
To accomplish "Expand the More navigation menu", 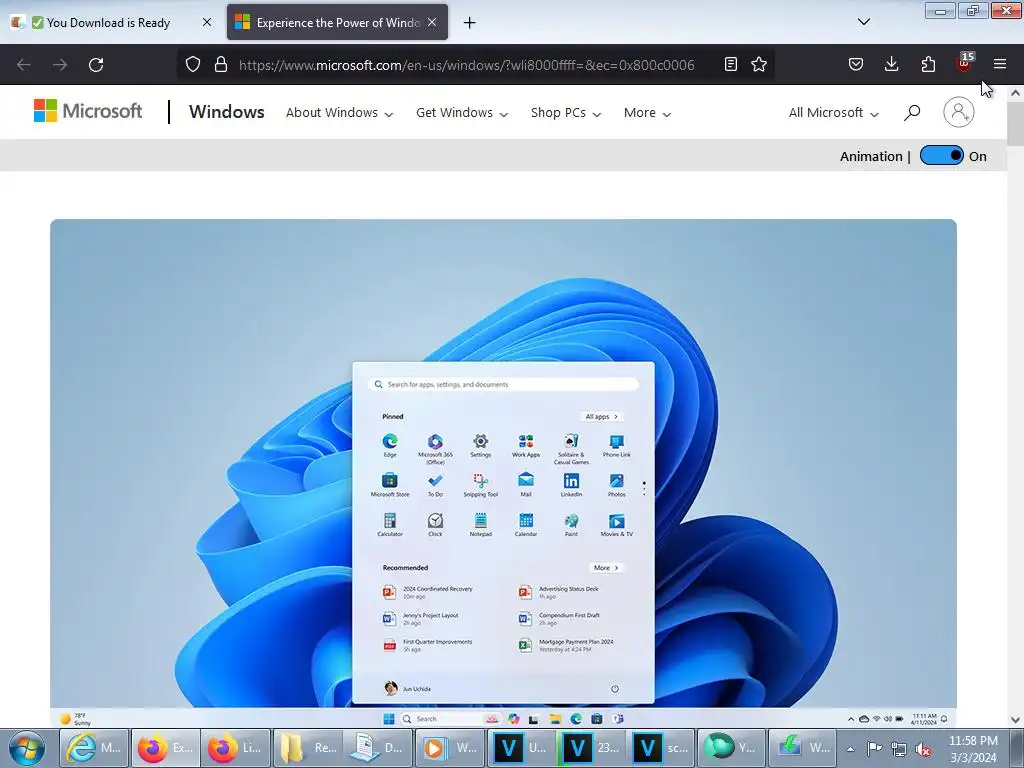I will click(x=647, y=112).
